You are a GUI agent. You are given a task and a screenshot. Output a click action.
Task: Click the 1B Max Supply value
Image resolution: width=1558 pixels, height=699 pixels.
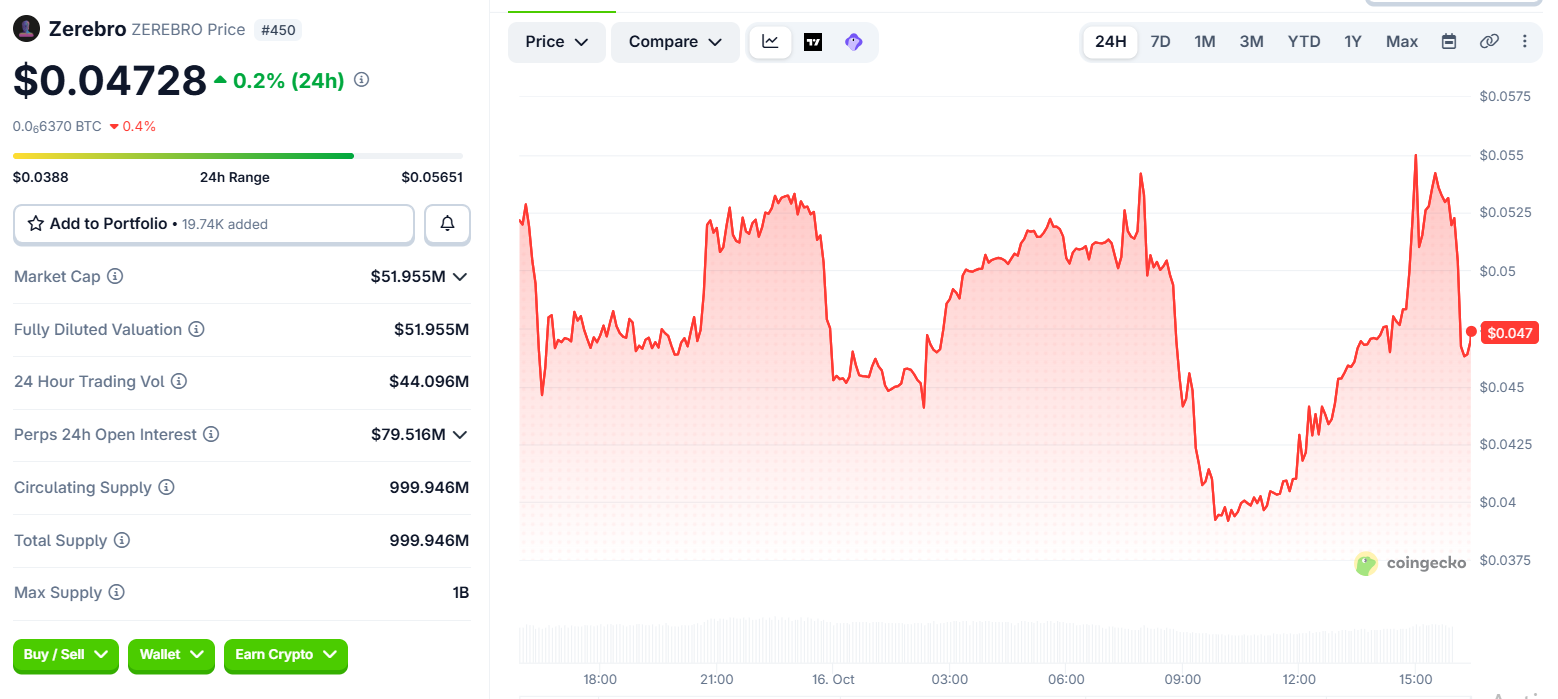tap(460, 592)
